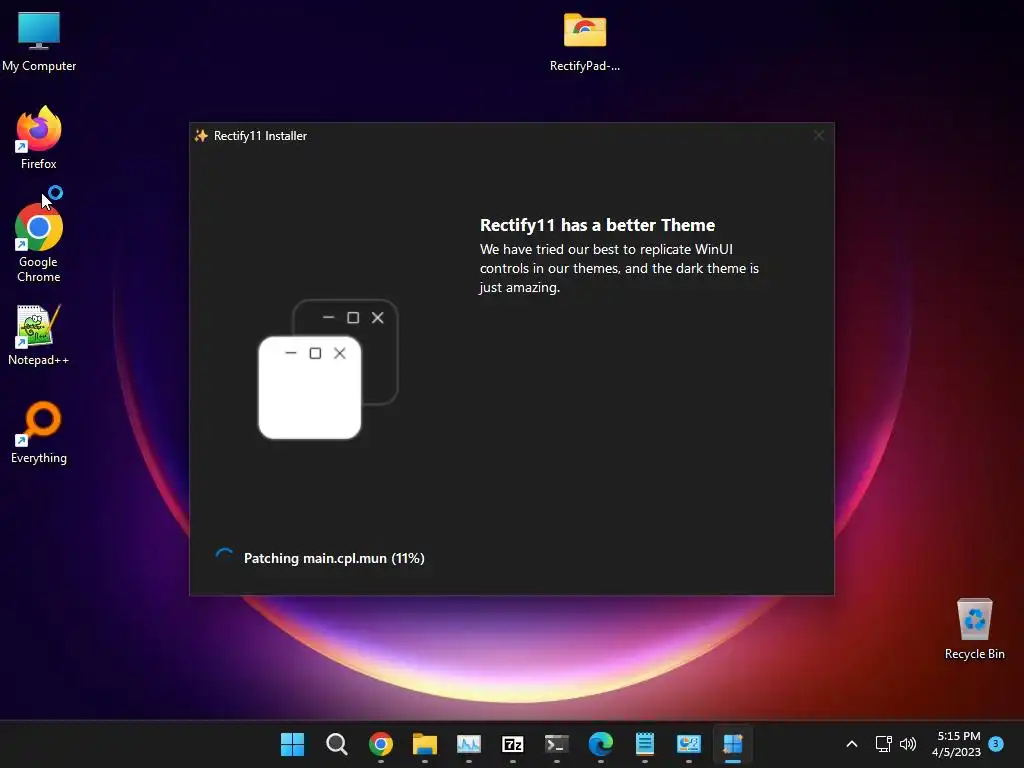The image size is (1024, 768).
Task: Click the 'Rectify11 has a better Theme' heading
Action: click(x=597, y=225)
